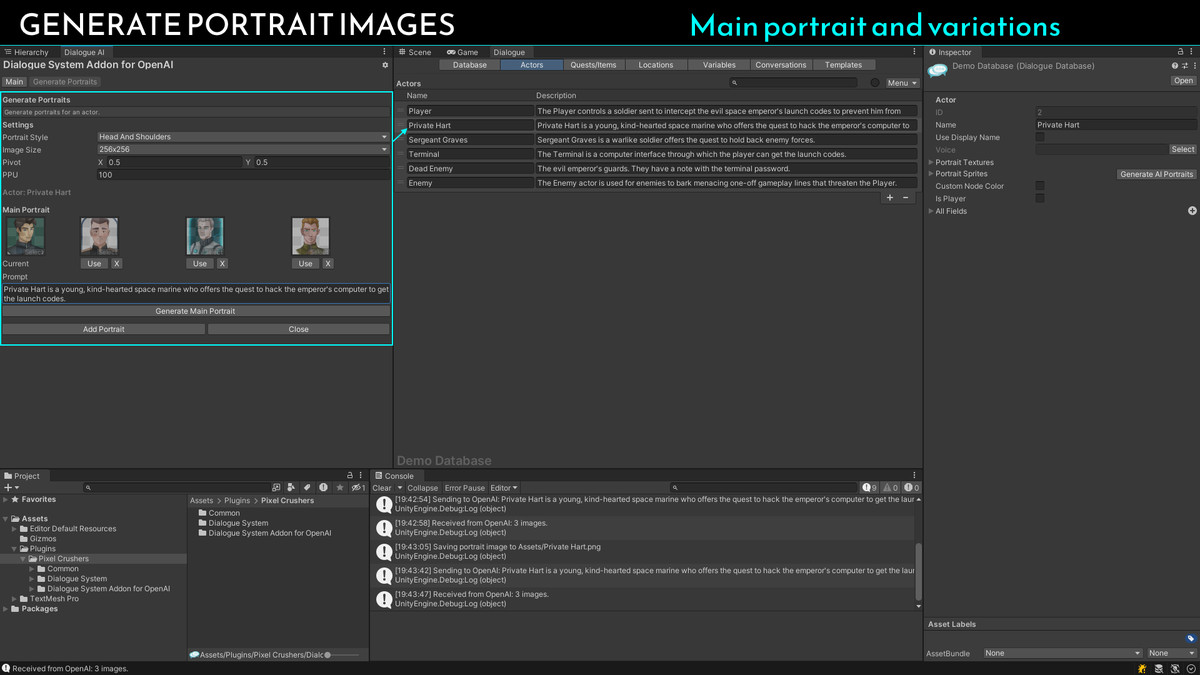Click Inspector panel lock icon

click(1179, 52)
